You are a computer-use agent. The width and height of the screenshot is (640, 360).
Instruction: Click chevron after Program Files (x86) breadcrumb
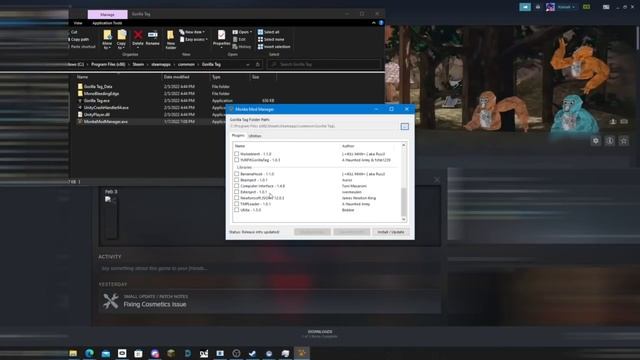tap(129, 64)
